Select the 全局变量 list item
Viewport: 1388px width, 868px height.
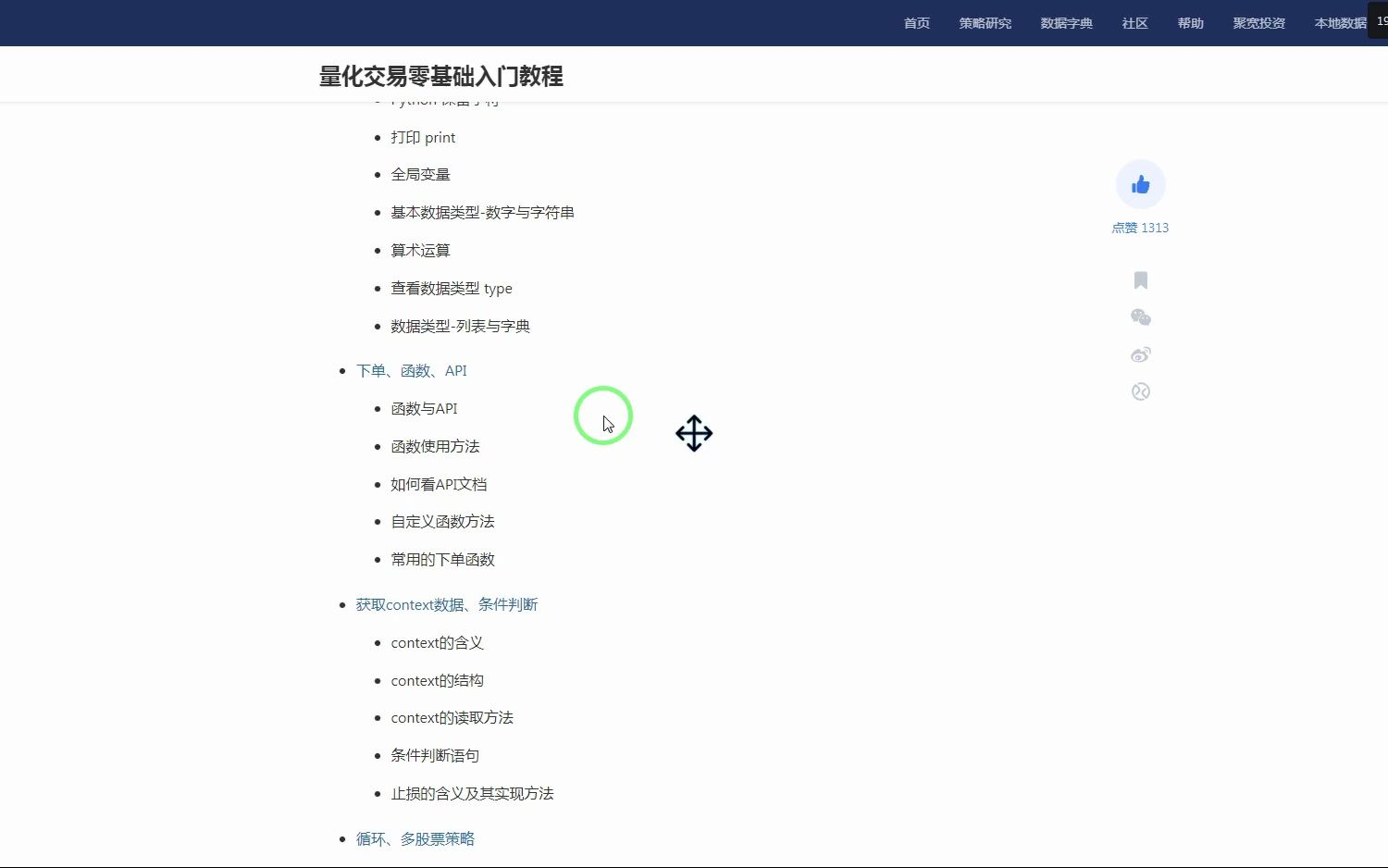[420, 175]
